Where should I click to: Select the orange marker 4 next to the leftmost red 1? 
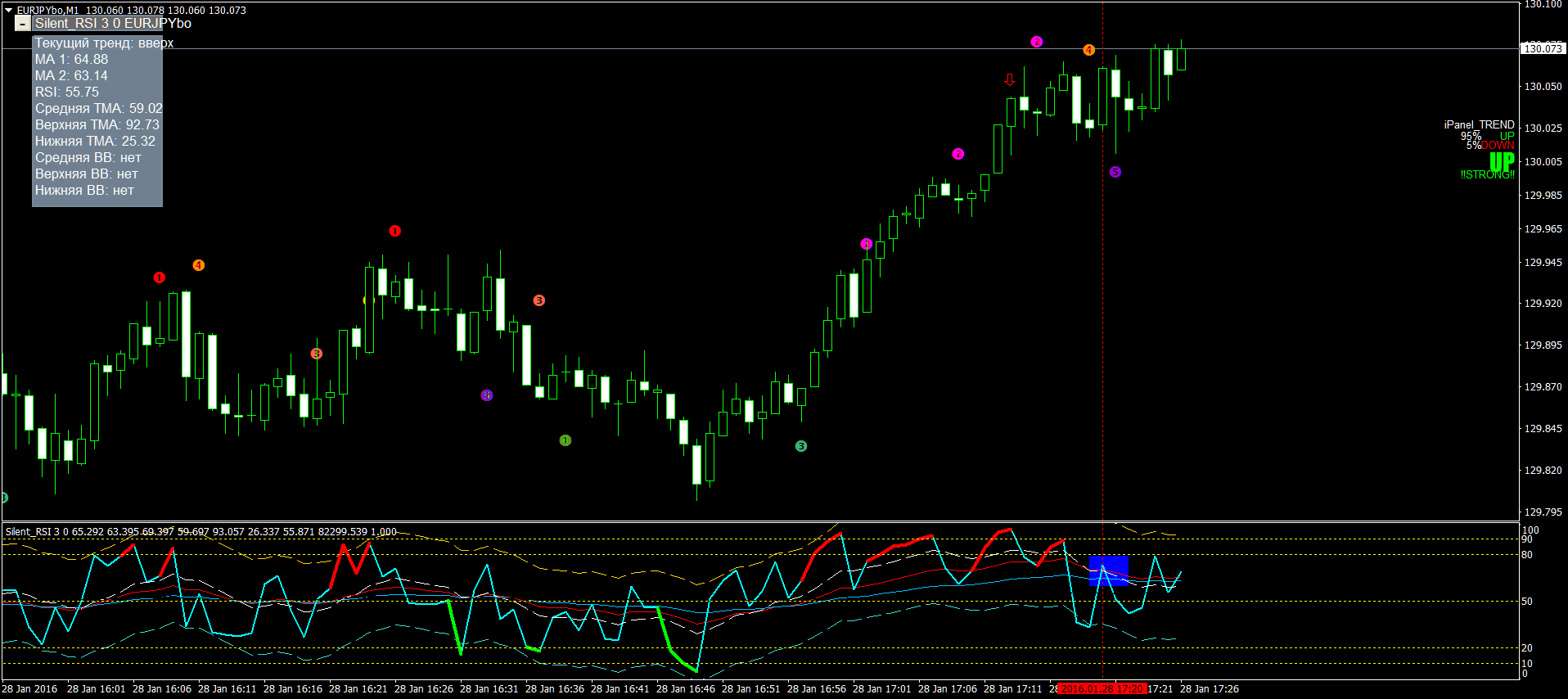pos(198,265)
